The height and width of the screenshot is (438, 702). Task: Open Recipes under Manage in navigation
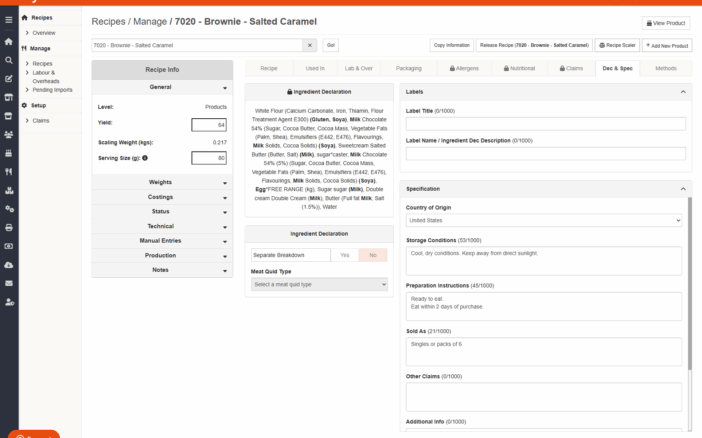[42, 64]
